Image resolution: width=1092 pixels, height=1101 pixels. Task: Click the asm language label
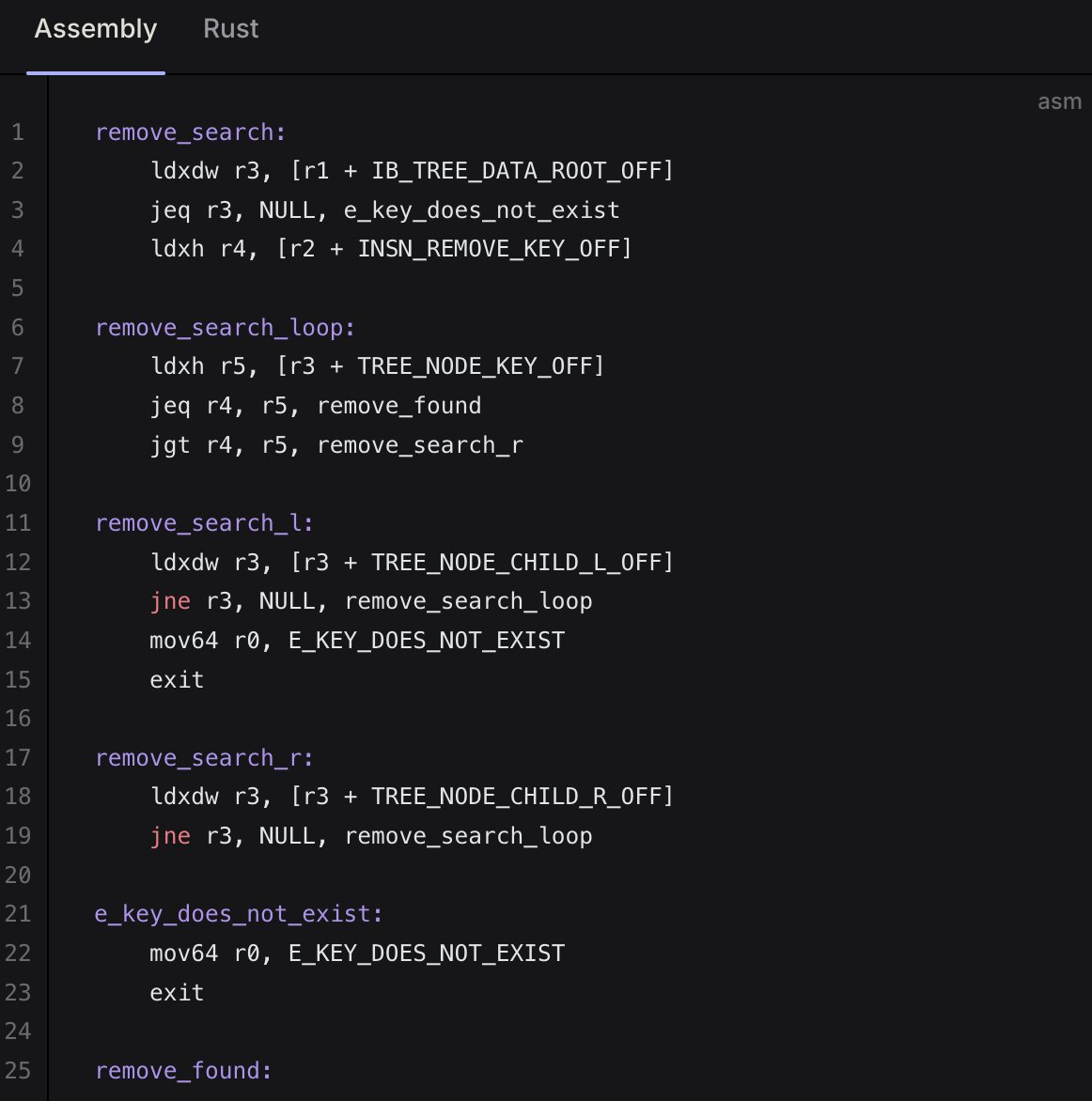pyautogui.click(x=1059, y=101)
